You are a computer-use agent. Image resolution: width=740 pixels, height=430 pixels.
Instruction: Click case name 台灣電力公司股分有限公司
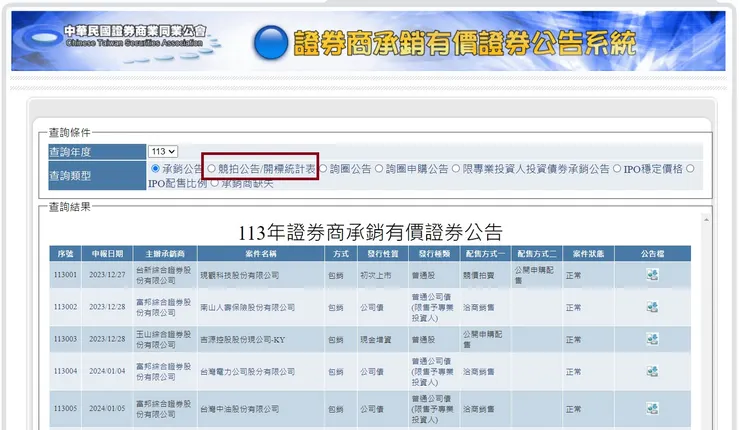point(247,371)
